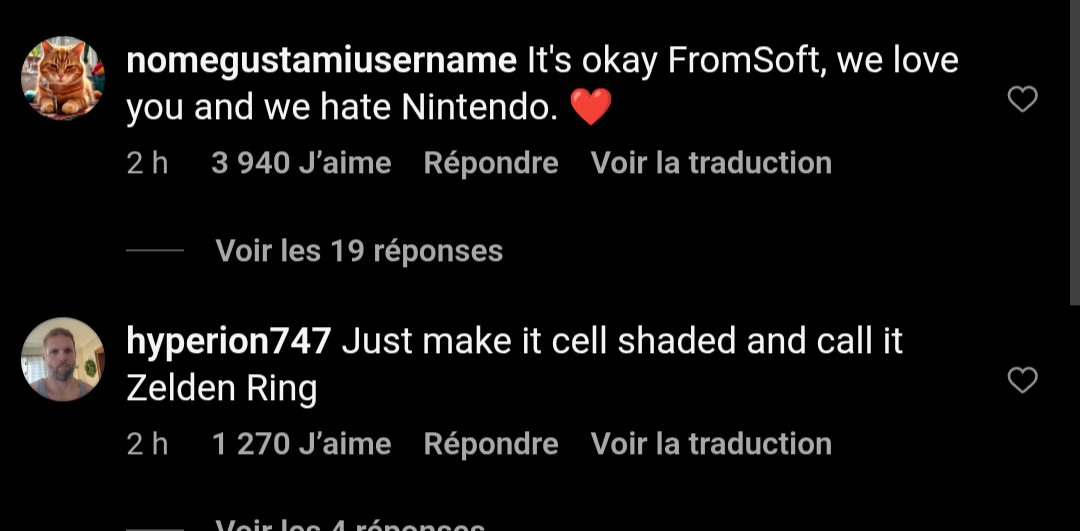Translate the FromSoft comment with "Voir la traduction"
The image size is (1080, 531).
coord(711,163)
